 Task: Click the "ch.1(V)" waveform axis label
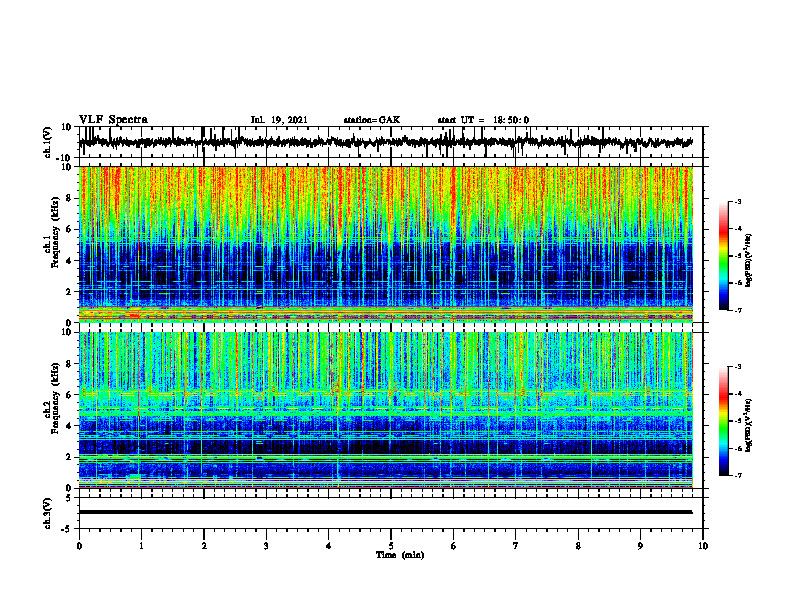tap(48, 142)
